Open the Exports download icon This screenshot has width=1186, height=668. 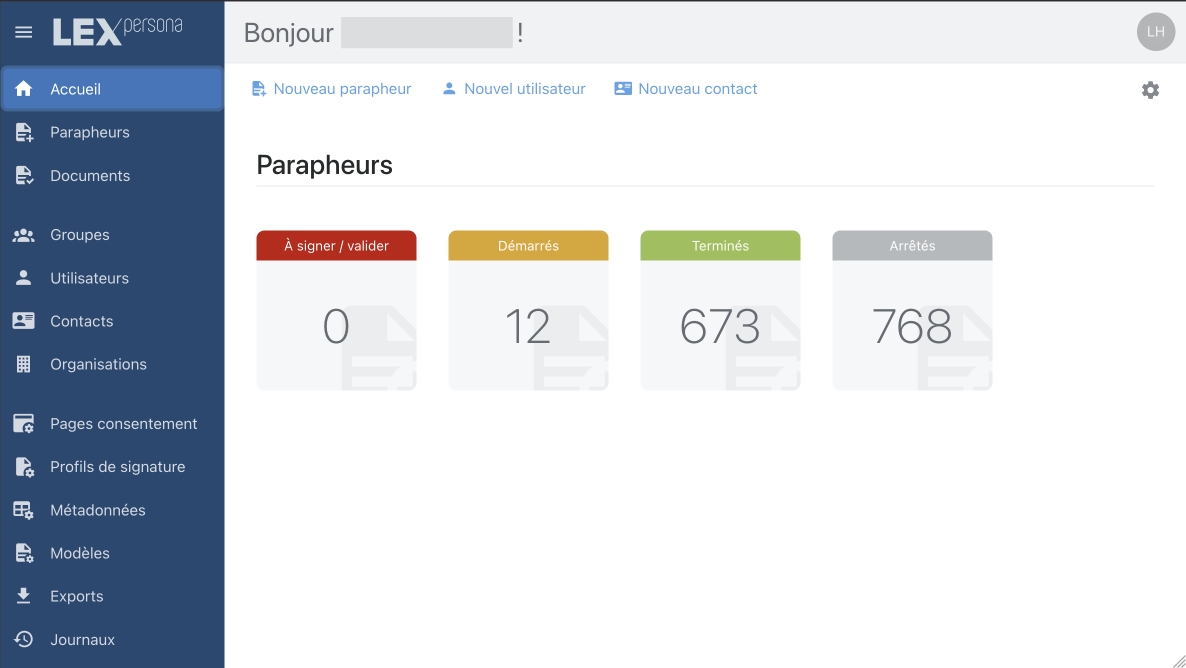click(24, 596)
